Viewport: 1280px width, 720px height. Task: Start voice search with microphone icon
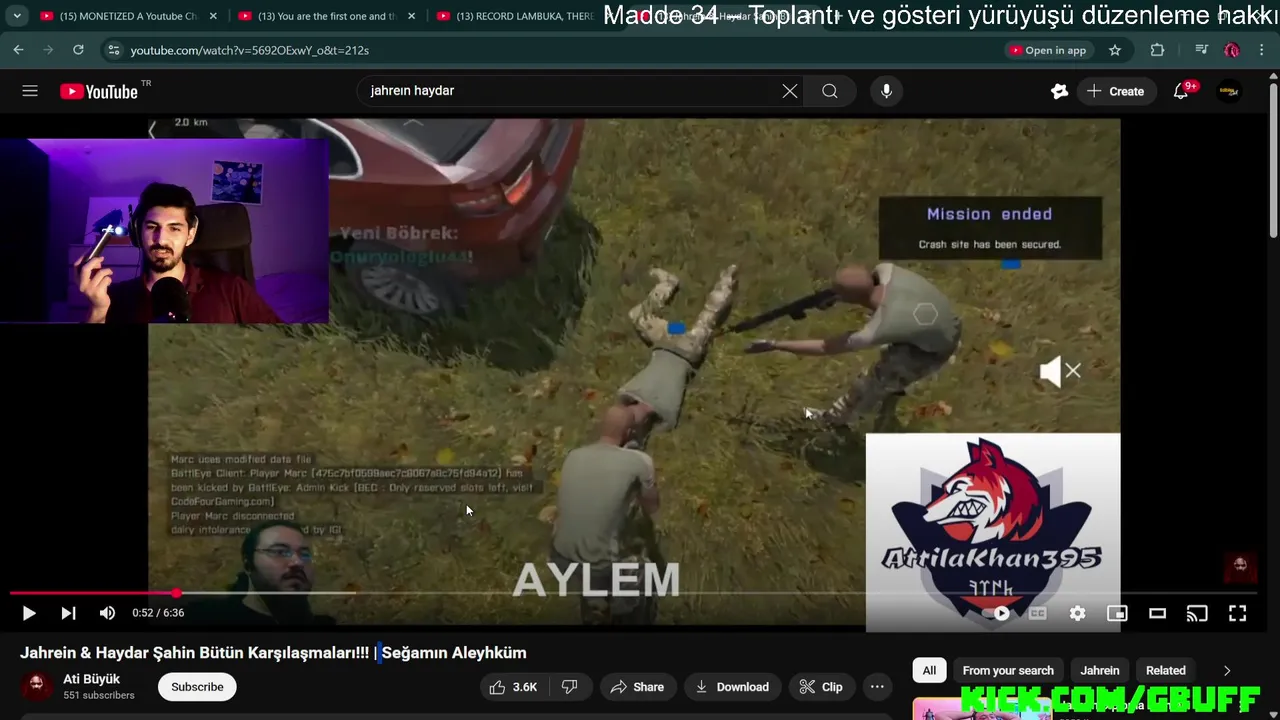coord(886,91)
